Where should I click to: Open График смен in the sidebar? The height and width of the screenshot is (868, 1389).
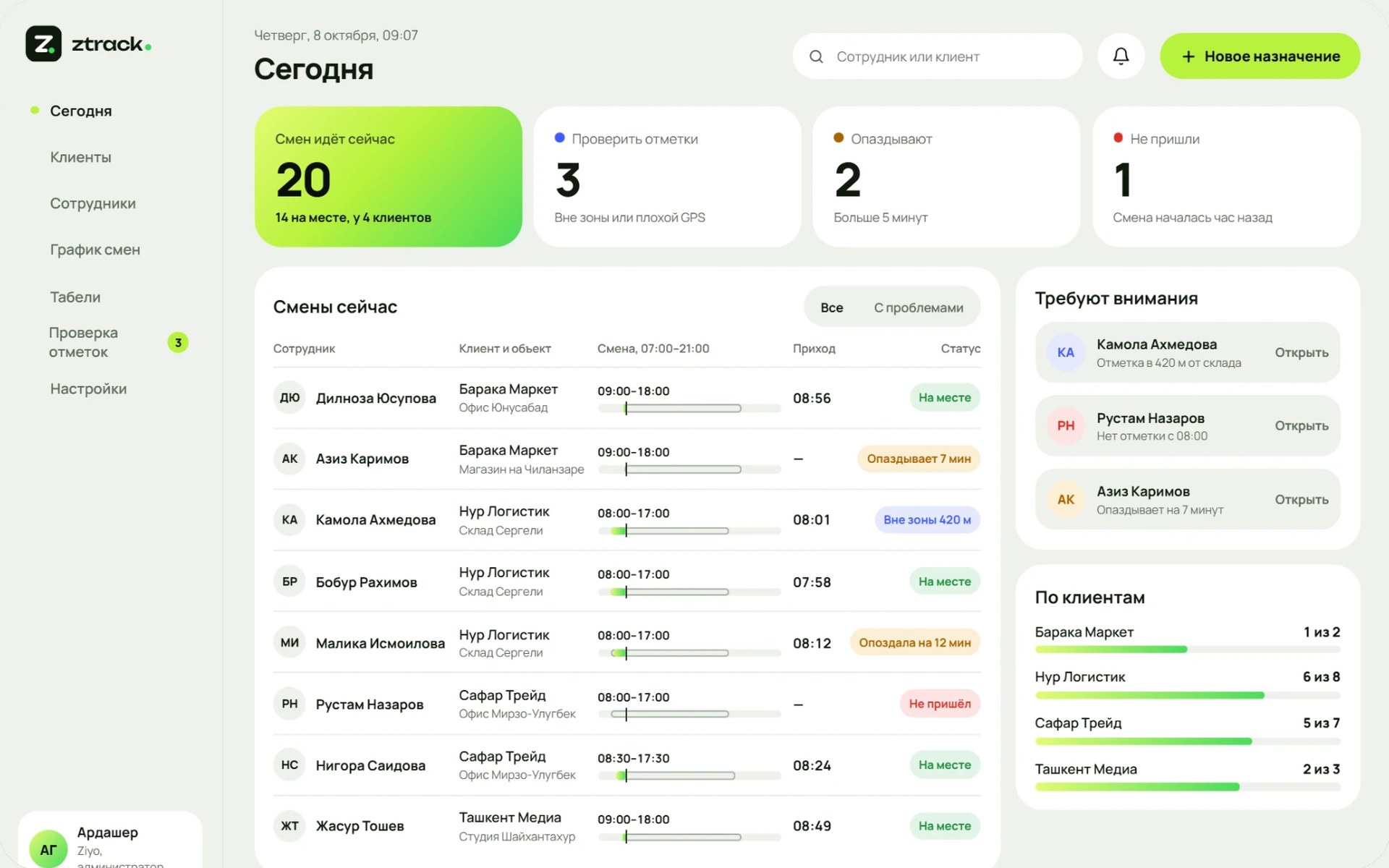tap(95, 250)
